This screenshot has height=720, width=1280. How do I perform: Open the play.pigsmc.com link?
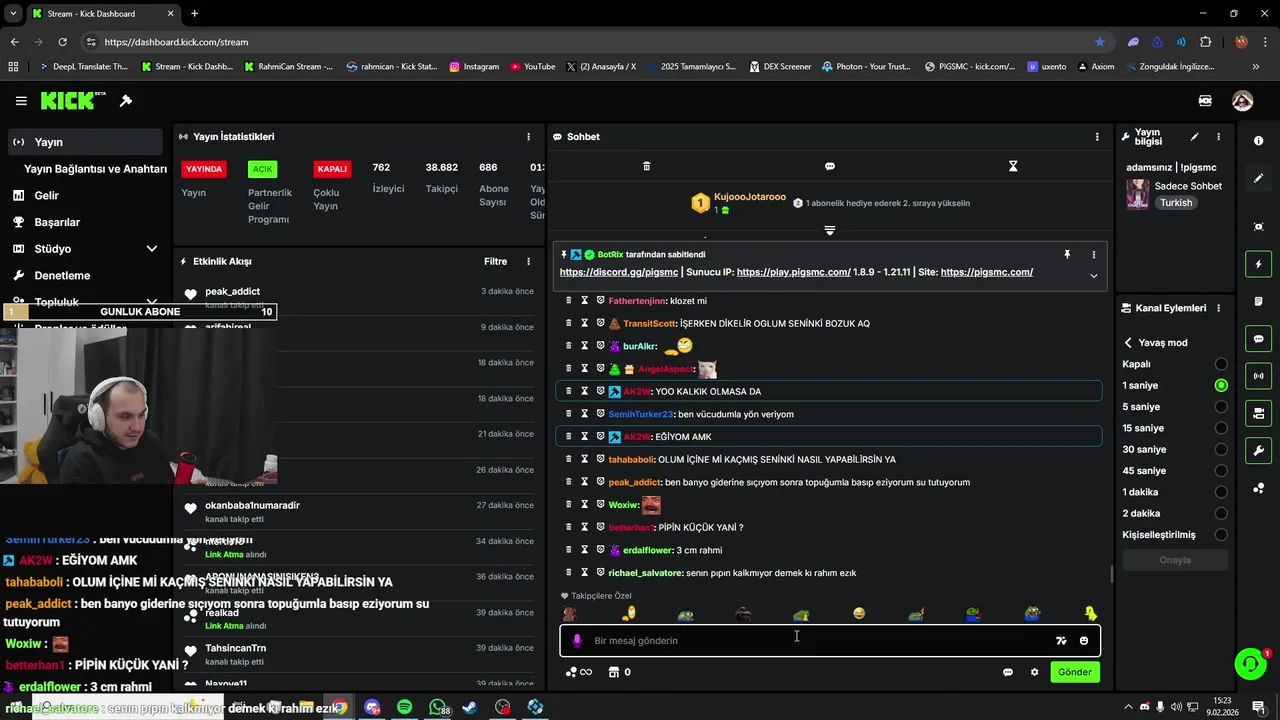click(x=793, y=272)
